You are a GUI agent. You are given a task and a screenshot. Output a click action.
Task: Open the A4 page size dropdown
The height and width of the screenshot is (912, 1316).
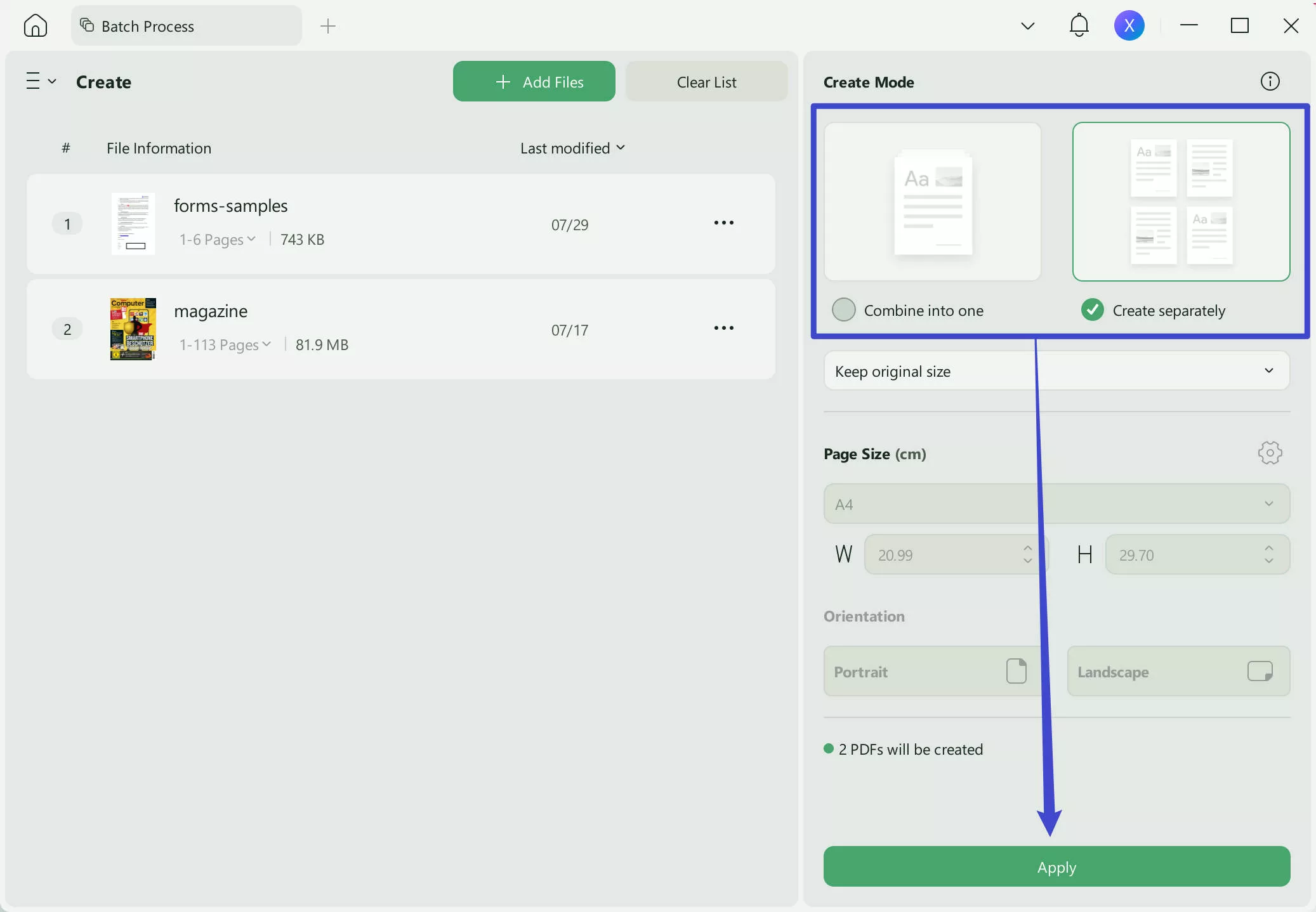[1055, 504]
